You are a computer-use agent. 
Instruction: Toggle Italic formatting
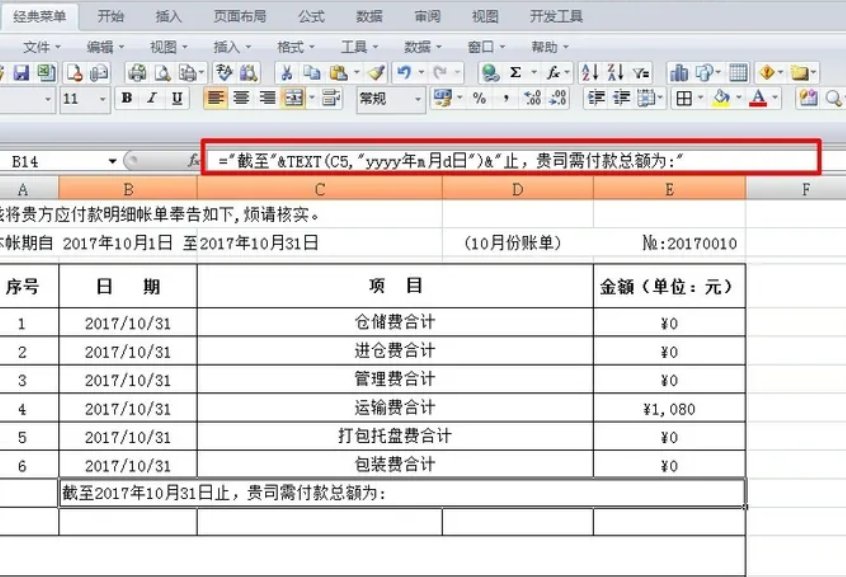point(152,98)
